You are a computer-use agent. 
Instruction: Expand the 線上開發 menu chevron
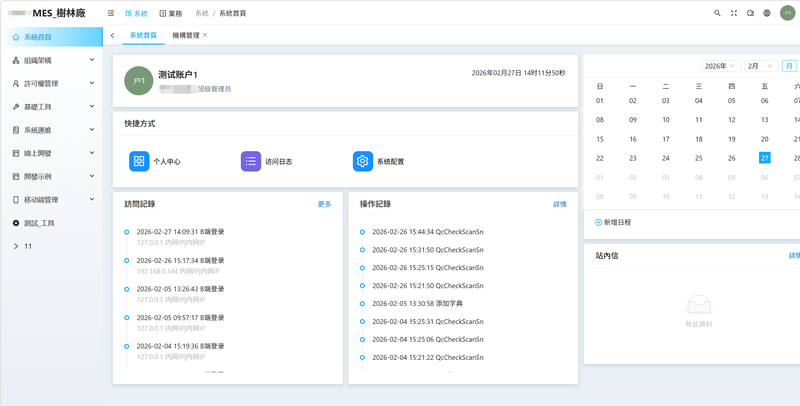pyautogui.click(x=92, y=153)
